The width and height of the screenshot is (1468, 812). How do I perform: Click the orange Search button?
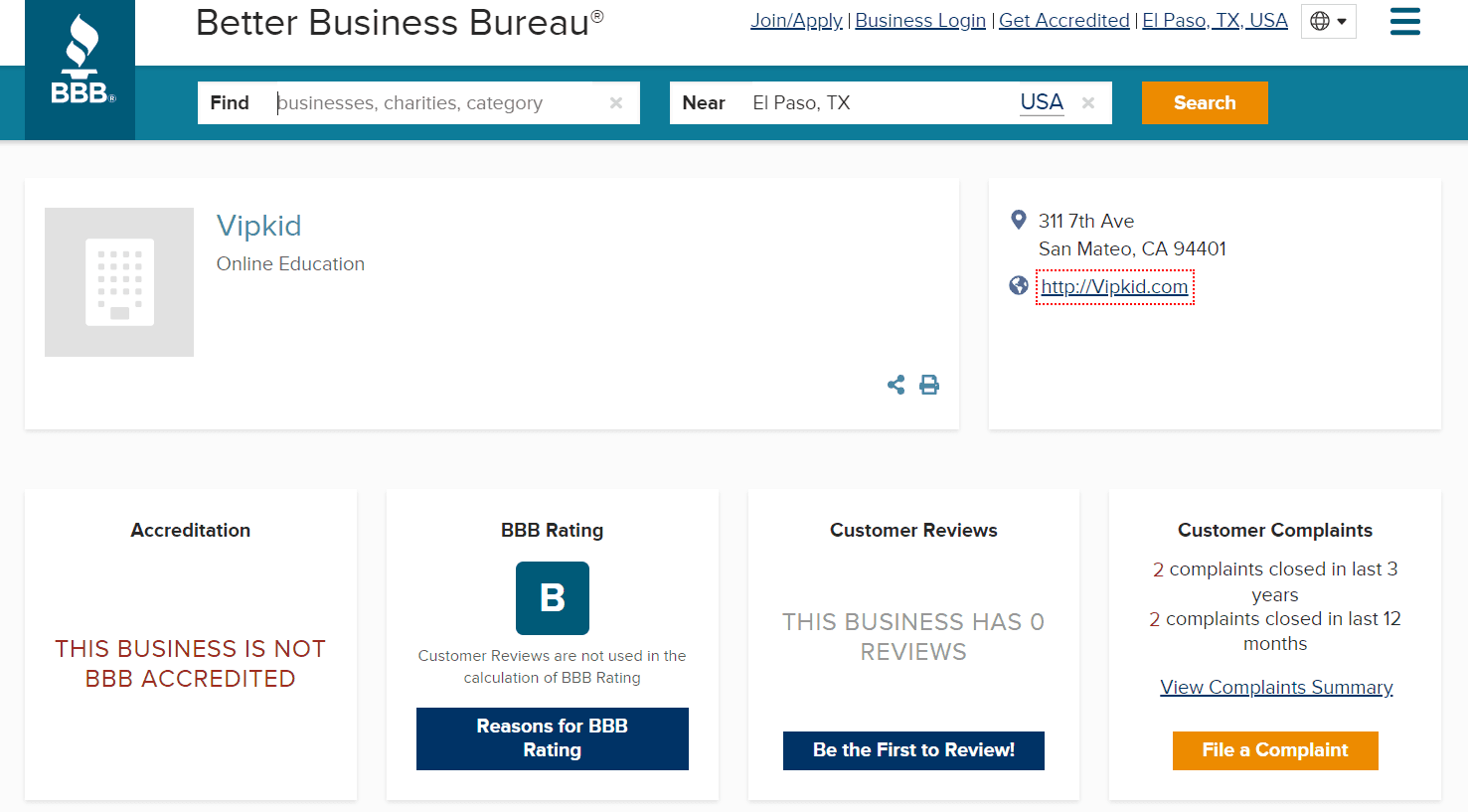[x=1205, y=103]
